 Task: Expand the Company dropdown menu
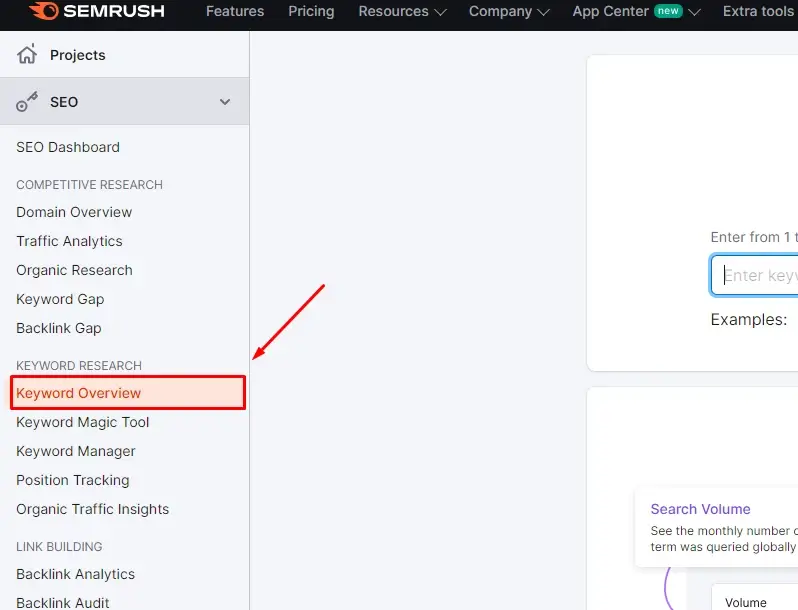point(509,11)
